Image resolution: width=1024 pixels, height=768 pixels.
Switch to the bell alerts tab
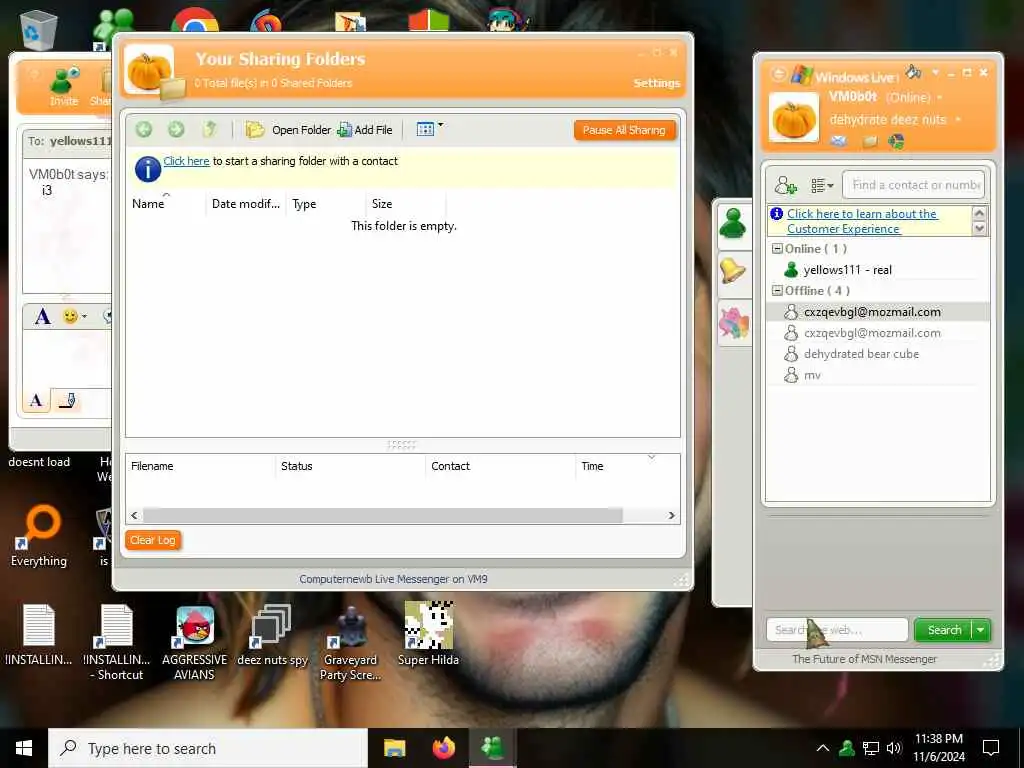click(x=733, y=270)
